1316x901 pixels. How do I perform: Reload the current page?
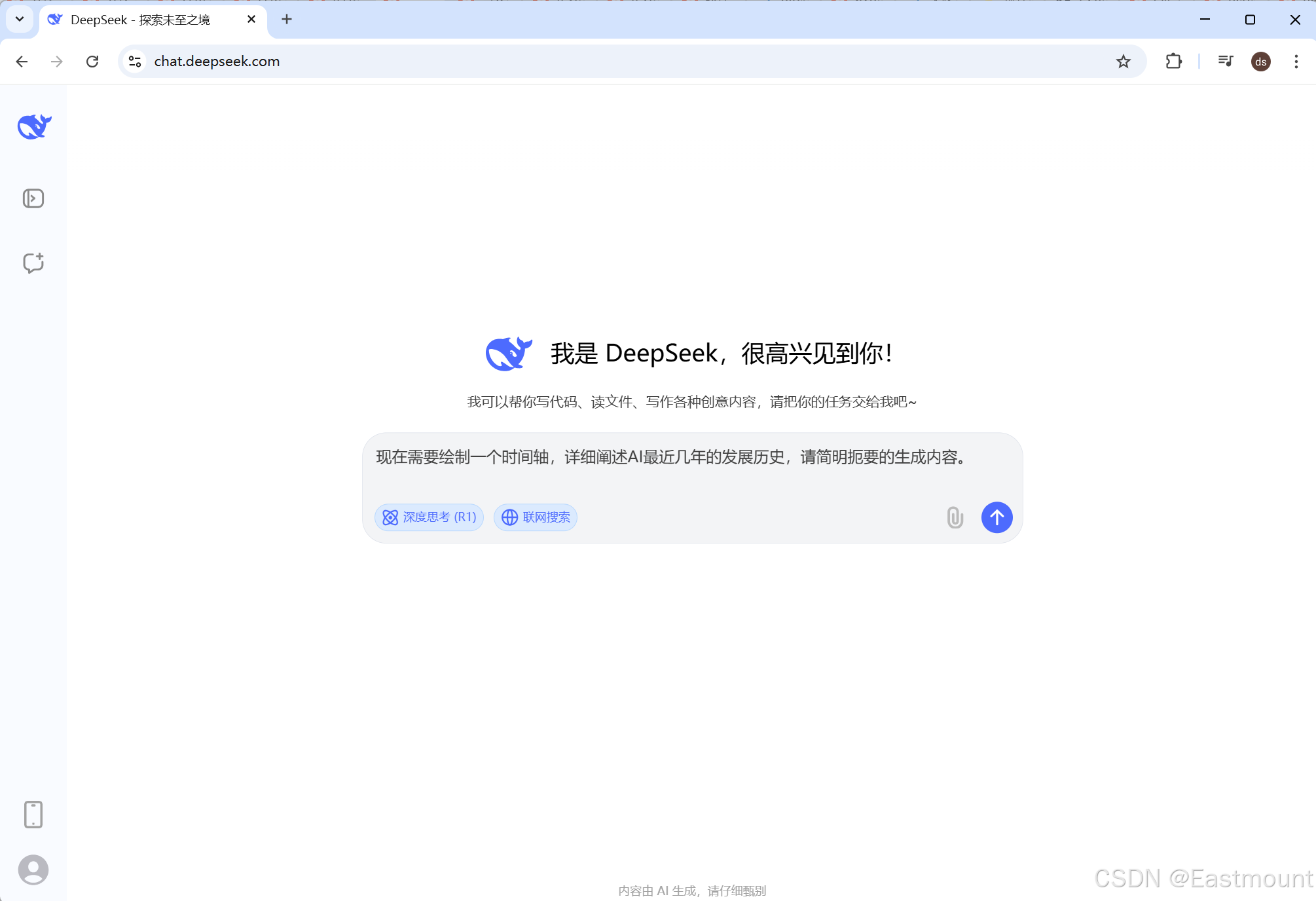point(92,62)
